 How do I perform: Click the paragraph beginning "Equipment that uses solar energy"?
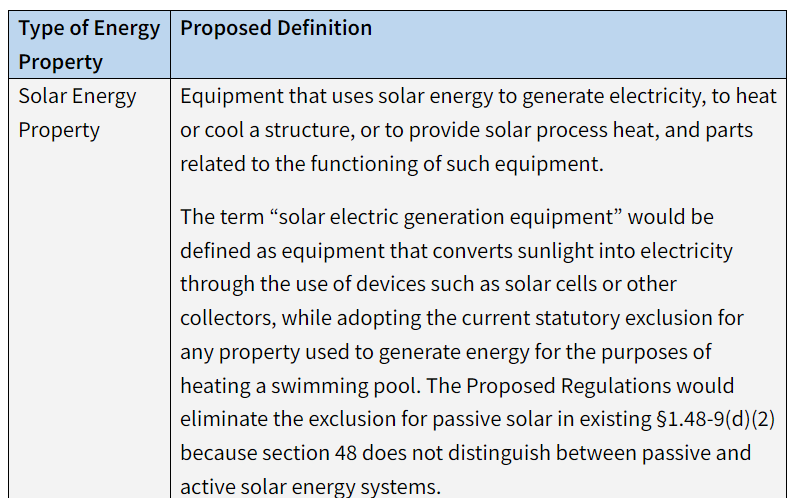point(466,130)
